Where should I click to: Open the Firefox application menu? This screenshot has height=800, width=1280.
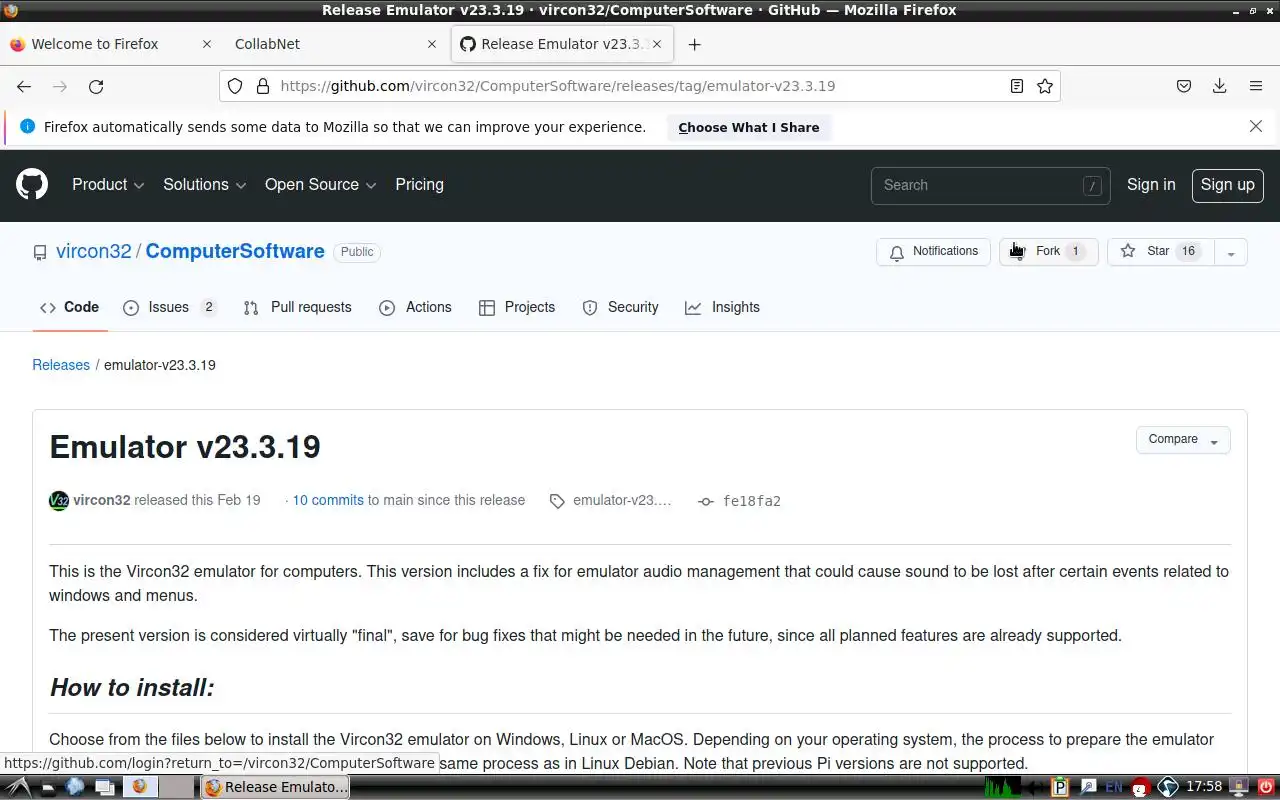pyautogui.click(x=1256, y=86)
